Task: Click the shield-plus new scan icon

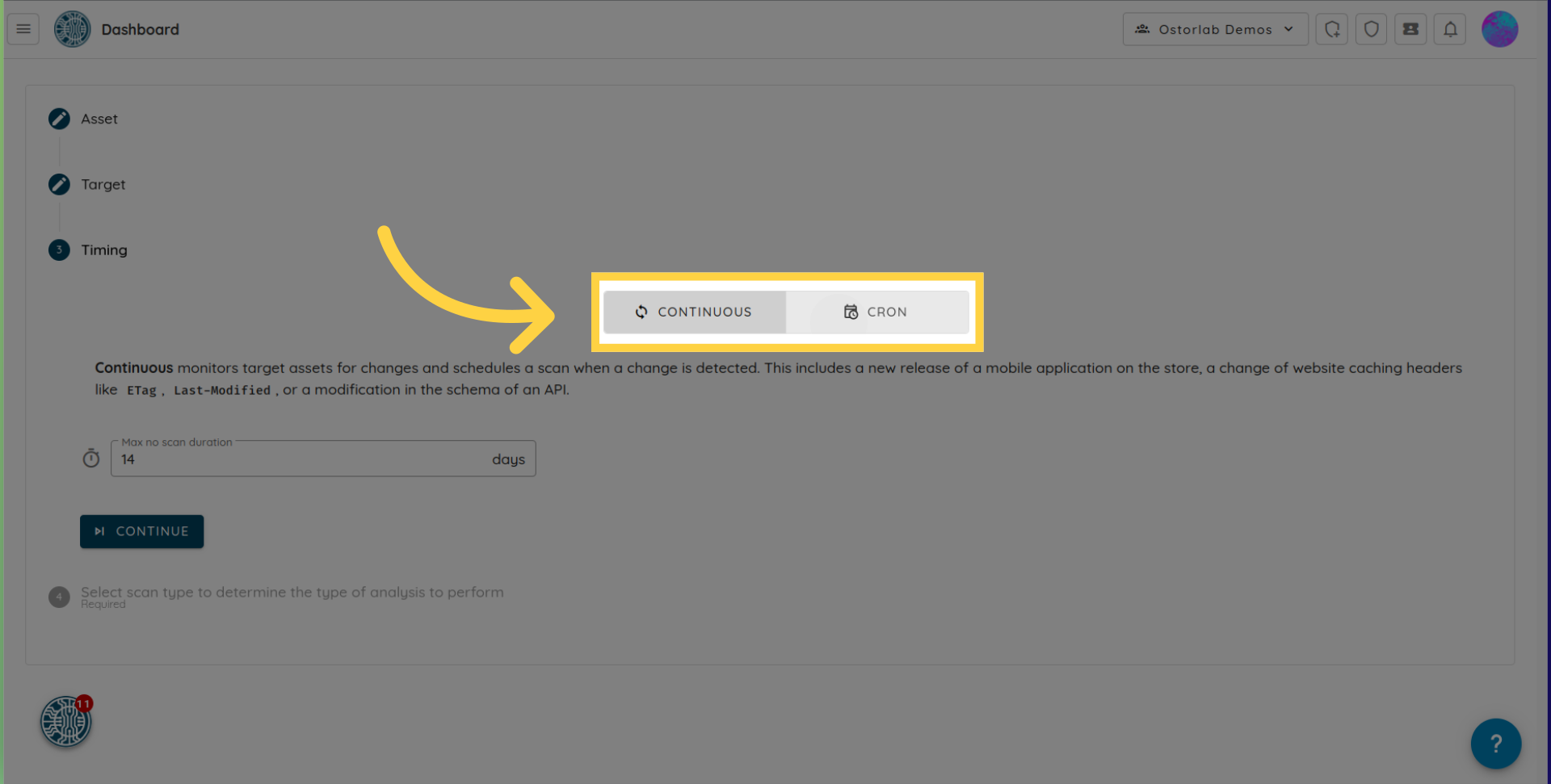Action: (x=1331, y=29)
